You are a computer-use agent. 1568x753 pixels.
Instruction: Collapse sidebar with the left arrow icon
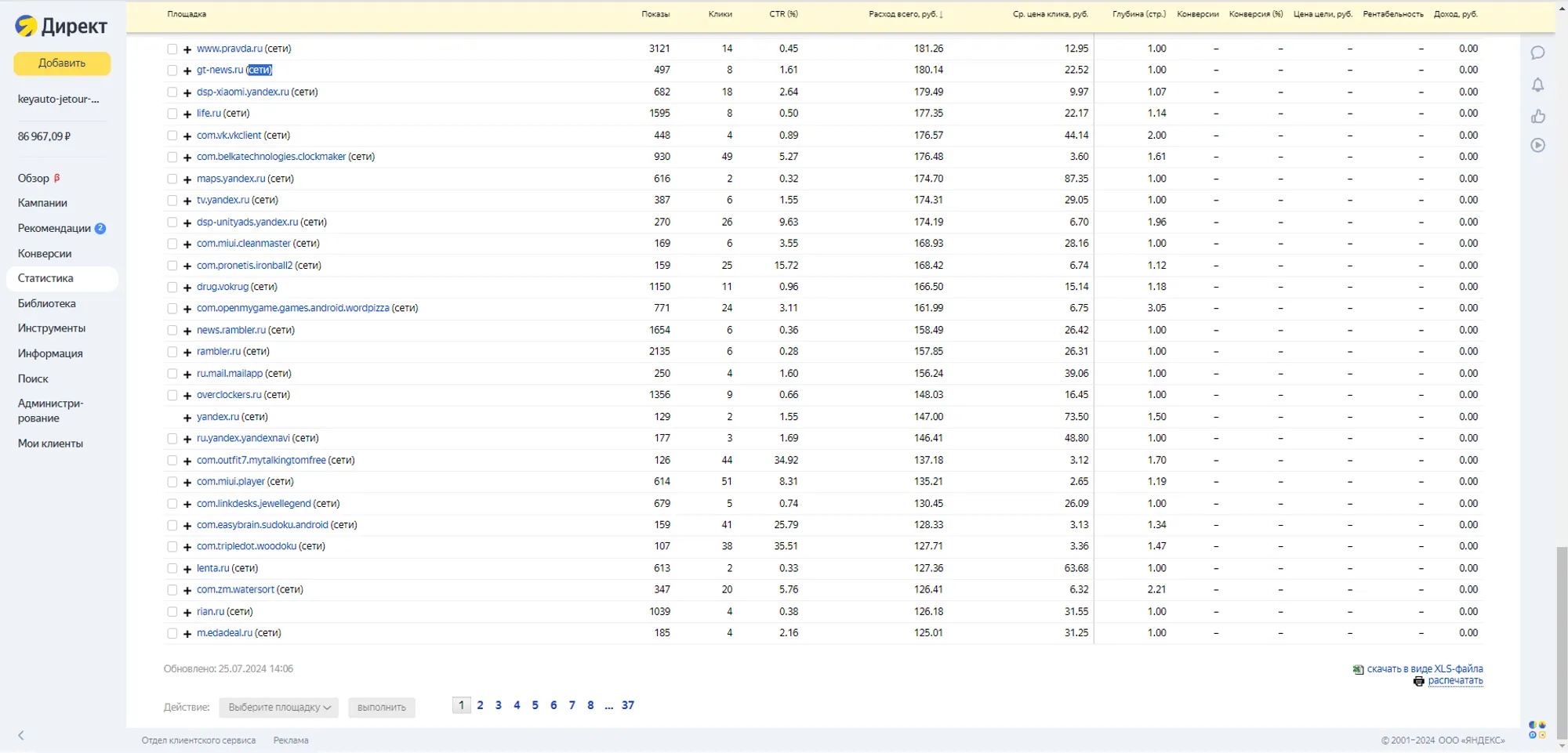pos(21,735)
